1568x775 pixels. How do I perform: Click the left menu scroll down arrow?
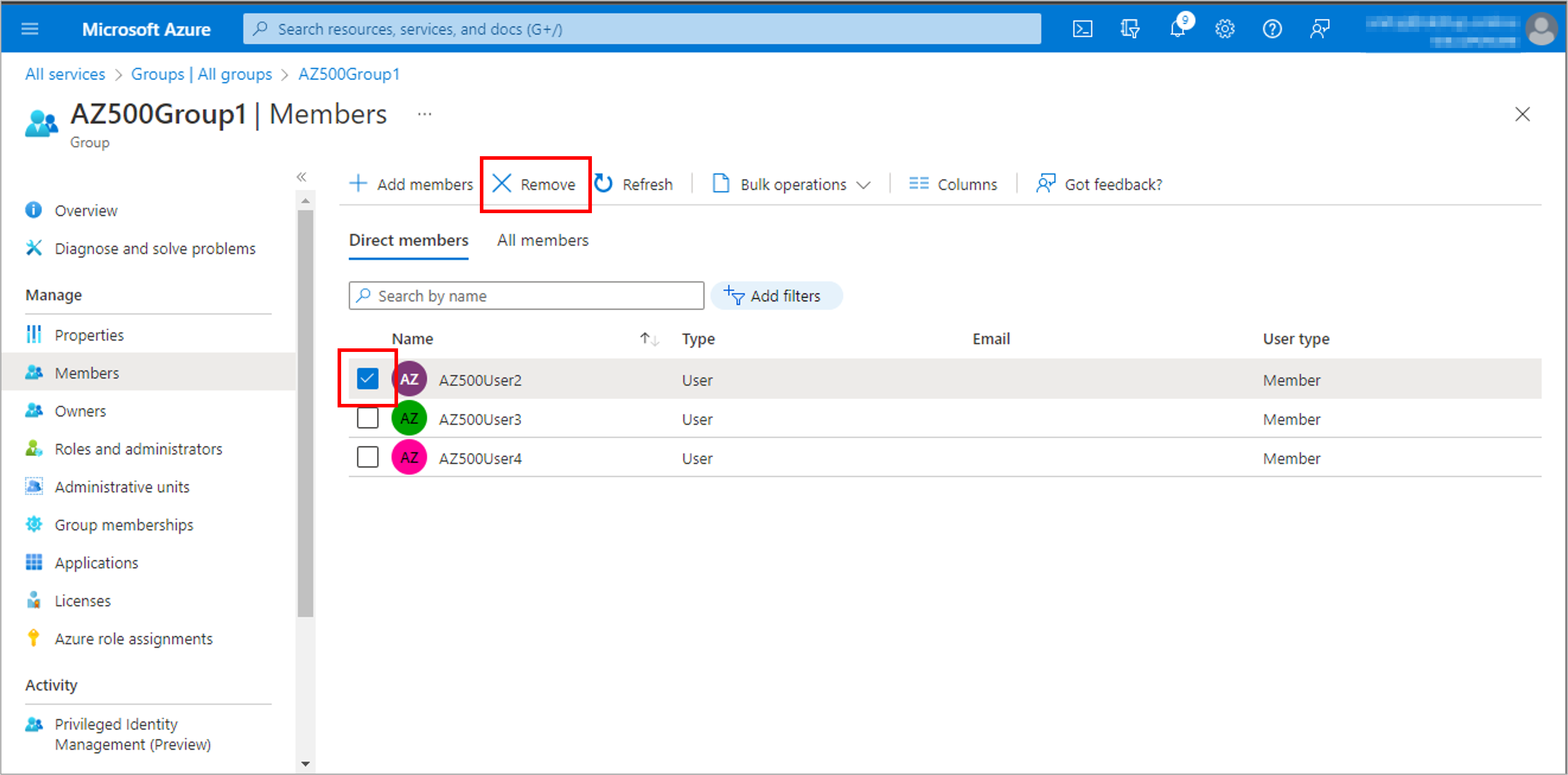click(306, 763)
